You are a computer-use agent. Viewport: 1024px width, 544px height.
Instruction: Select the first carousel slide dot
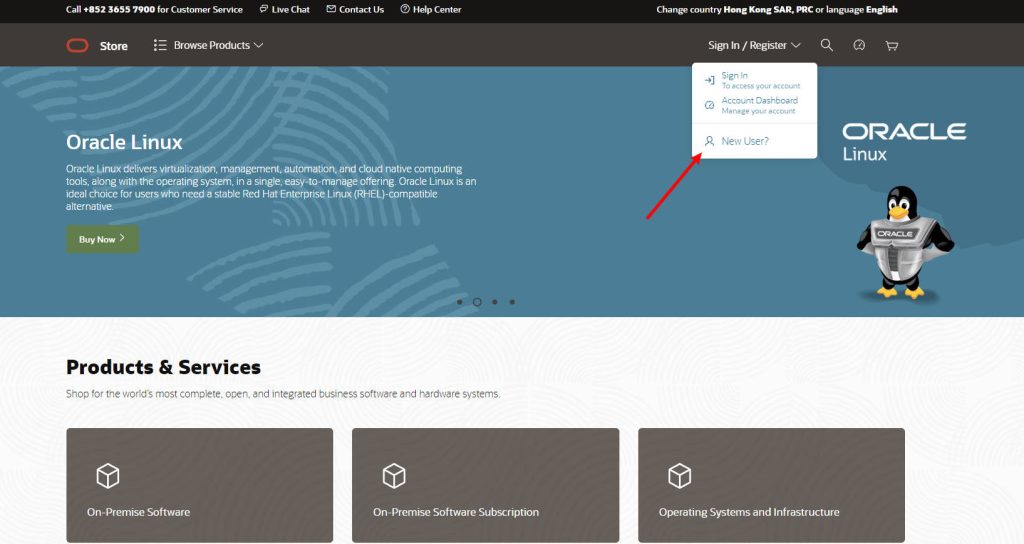(460, 302)
